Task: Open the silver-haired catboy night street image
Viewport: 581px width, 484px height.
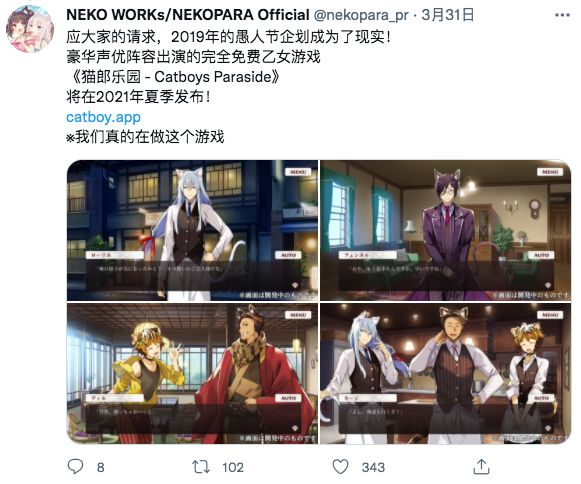Action: click(192, 230)
